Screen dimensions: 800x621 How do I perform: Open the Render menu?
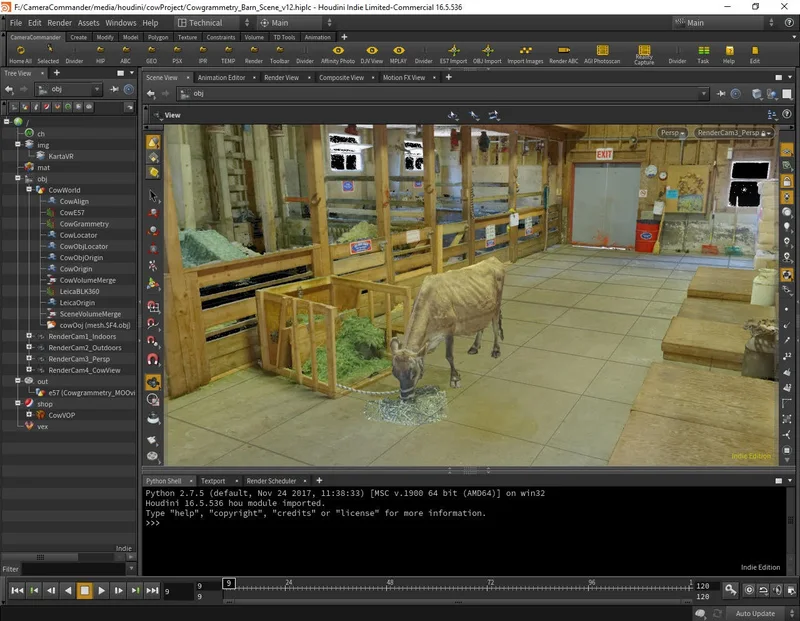point(60,23)
